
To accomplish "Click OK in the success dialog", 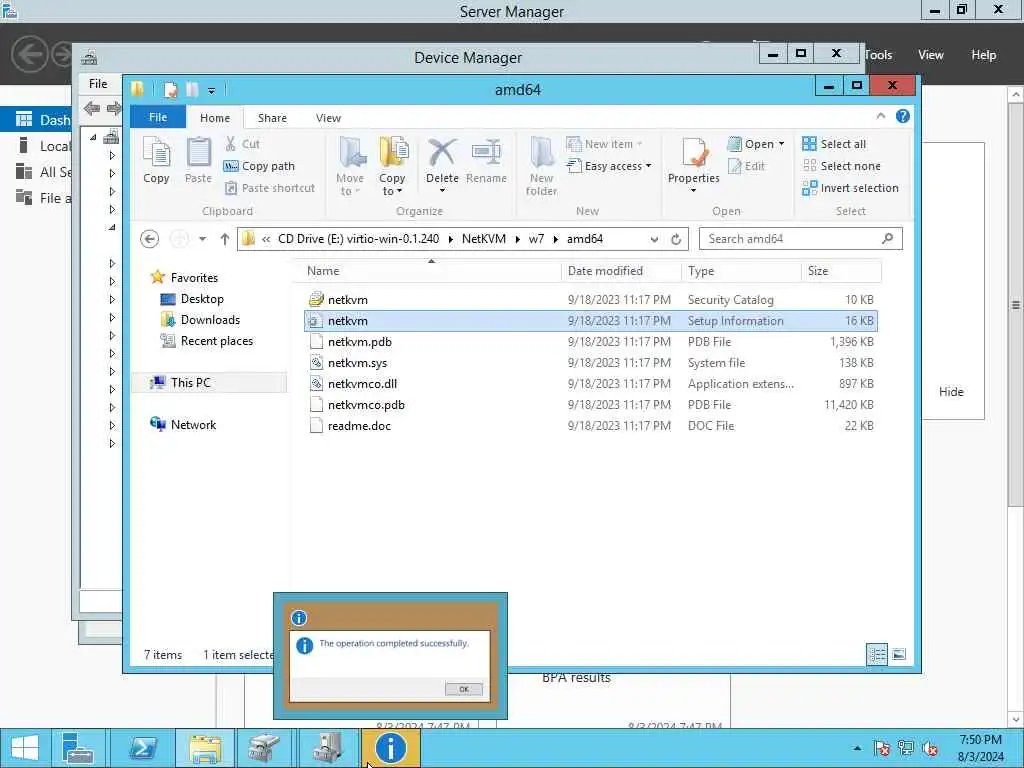I will [x=464, y=689].
